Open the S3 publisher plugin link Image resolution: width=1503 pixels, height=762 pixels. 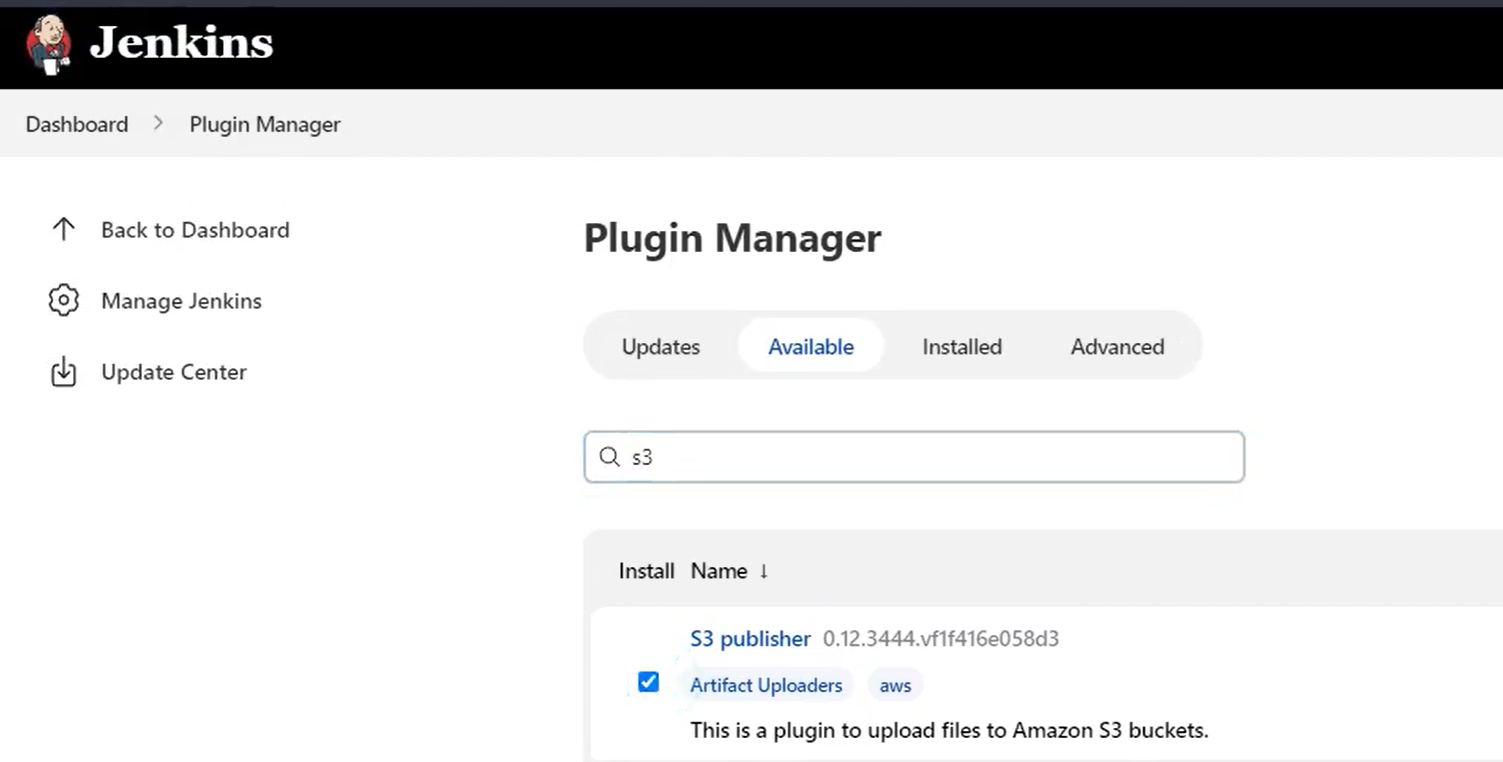[750, 639]
